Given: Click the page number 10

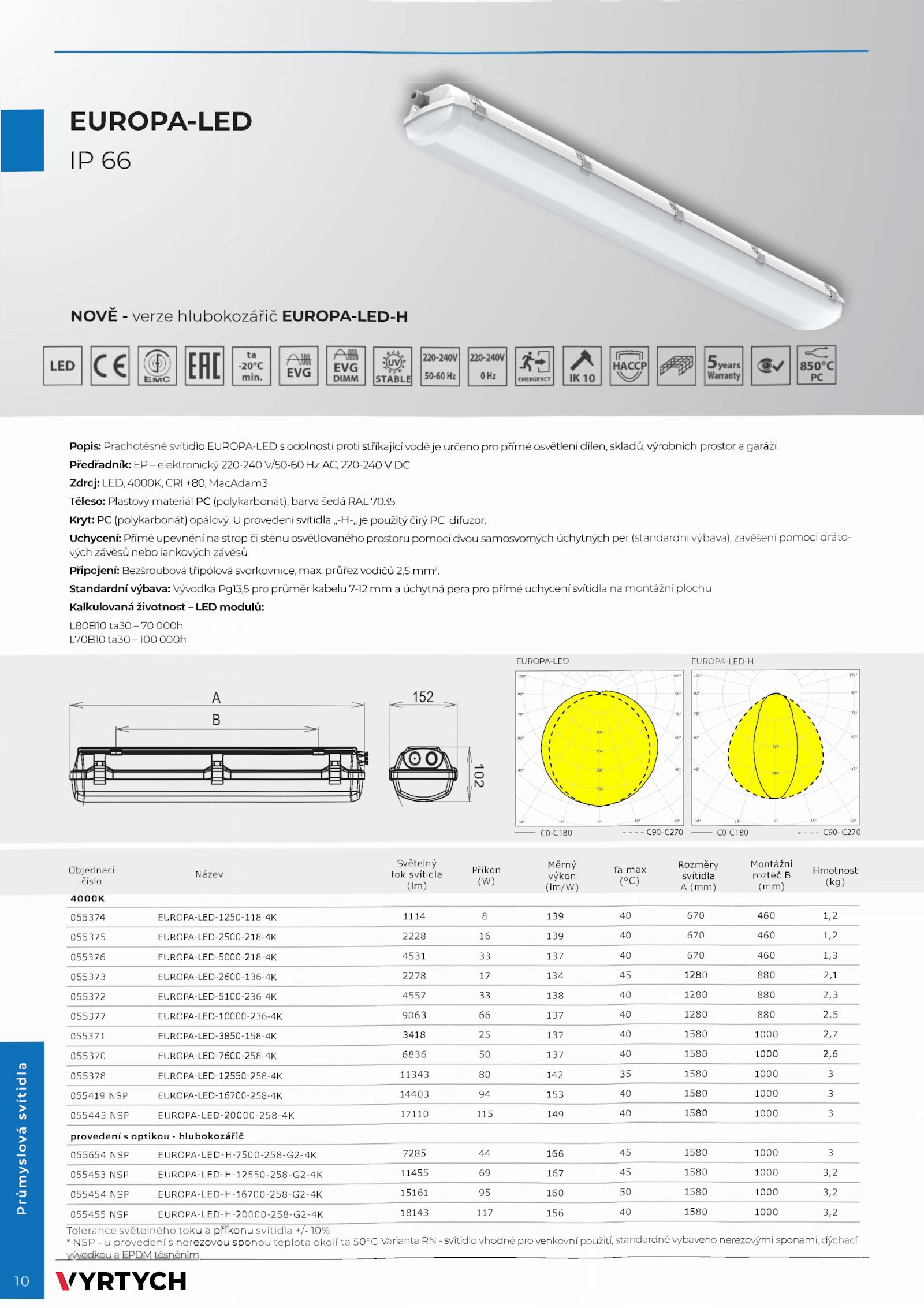Looking at the screenshot, I should pos(21,1281).
